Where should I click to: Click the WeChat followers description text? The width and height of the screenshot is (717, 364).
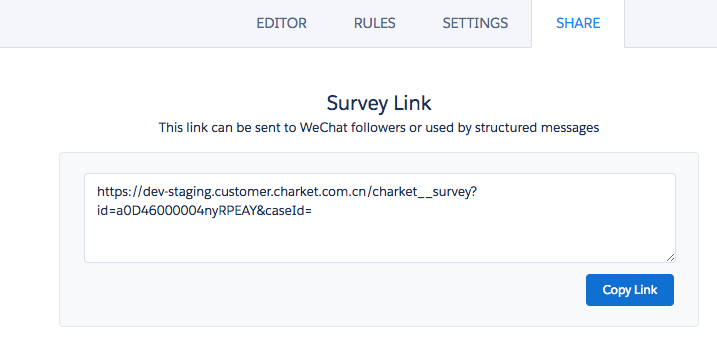point(379,128)
